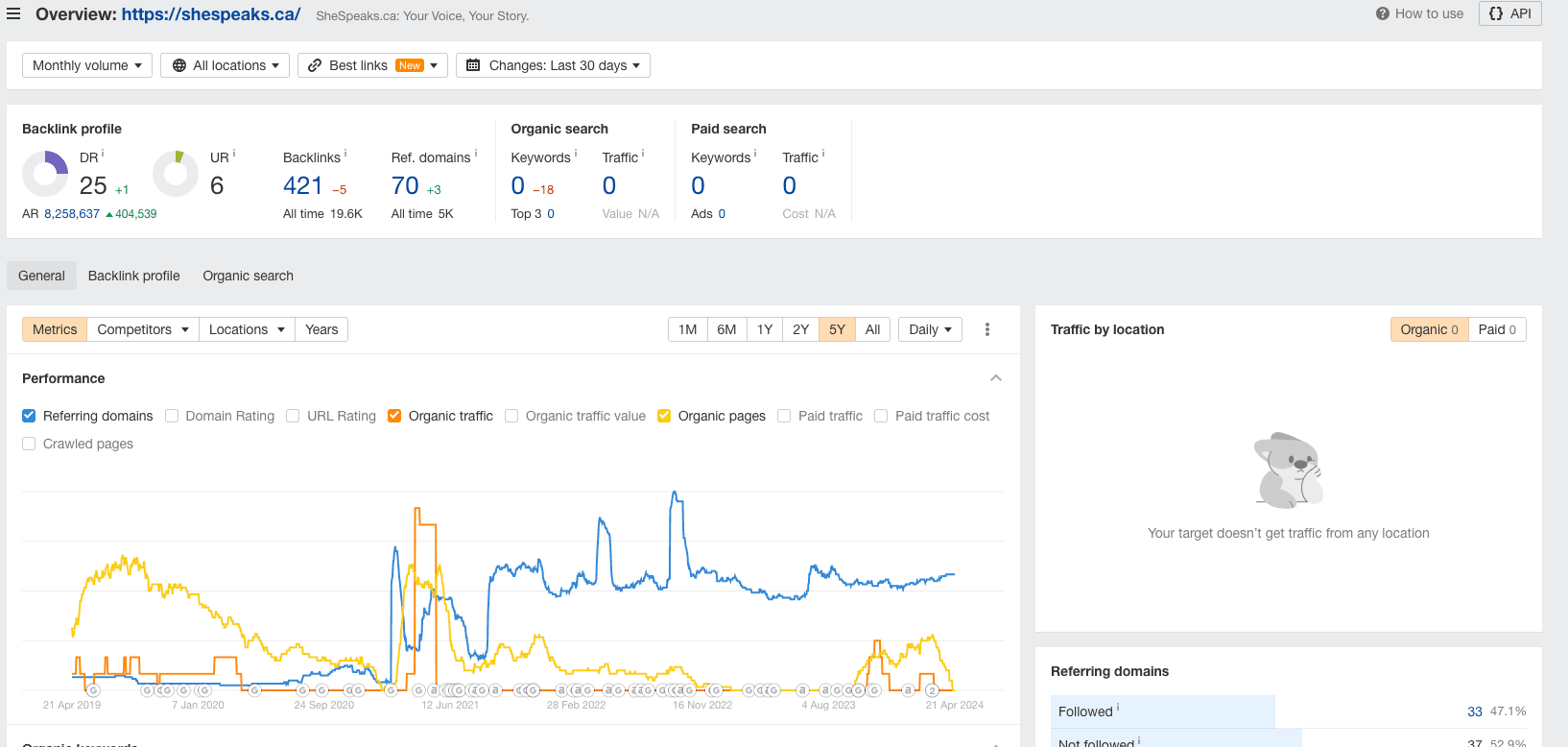The width and height of the screenshot is (1568, 747).
Task: Set chart range to 6M
Action: (x=726, y=329)
